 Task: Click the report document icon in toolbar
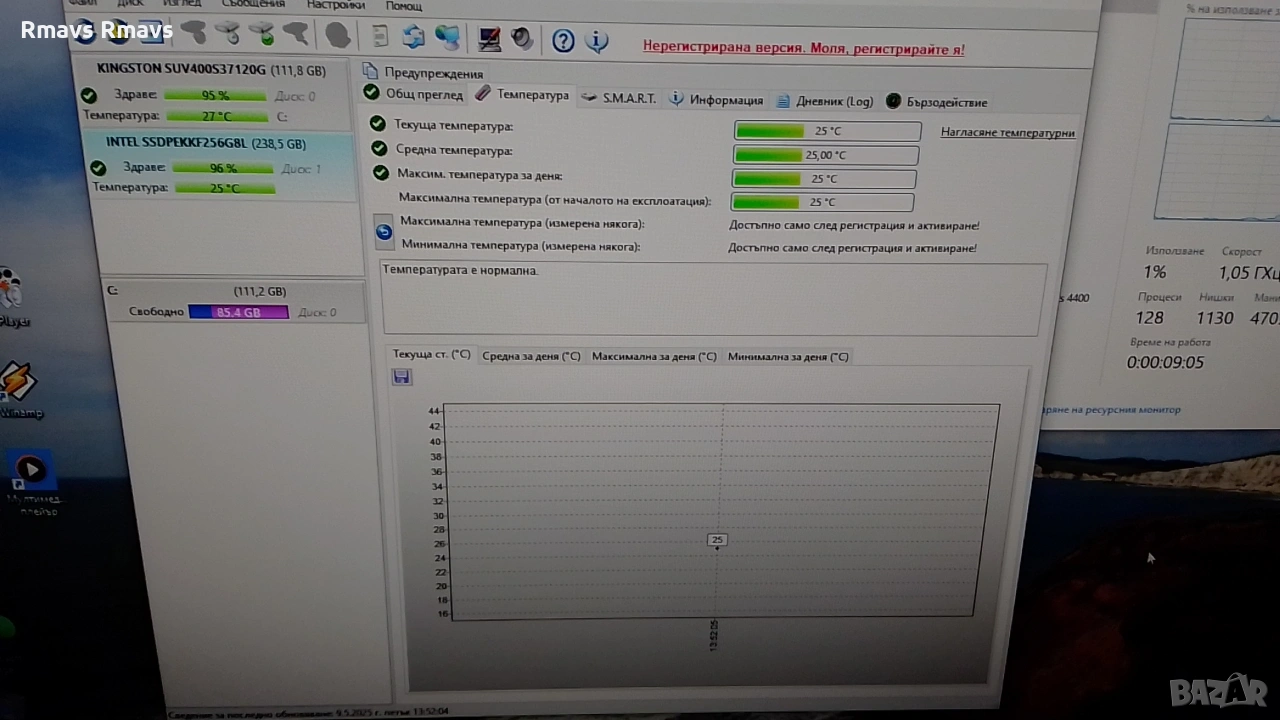coord(380,37)
